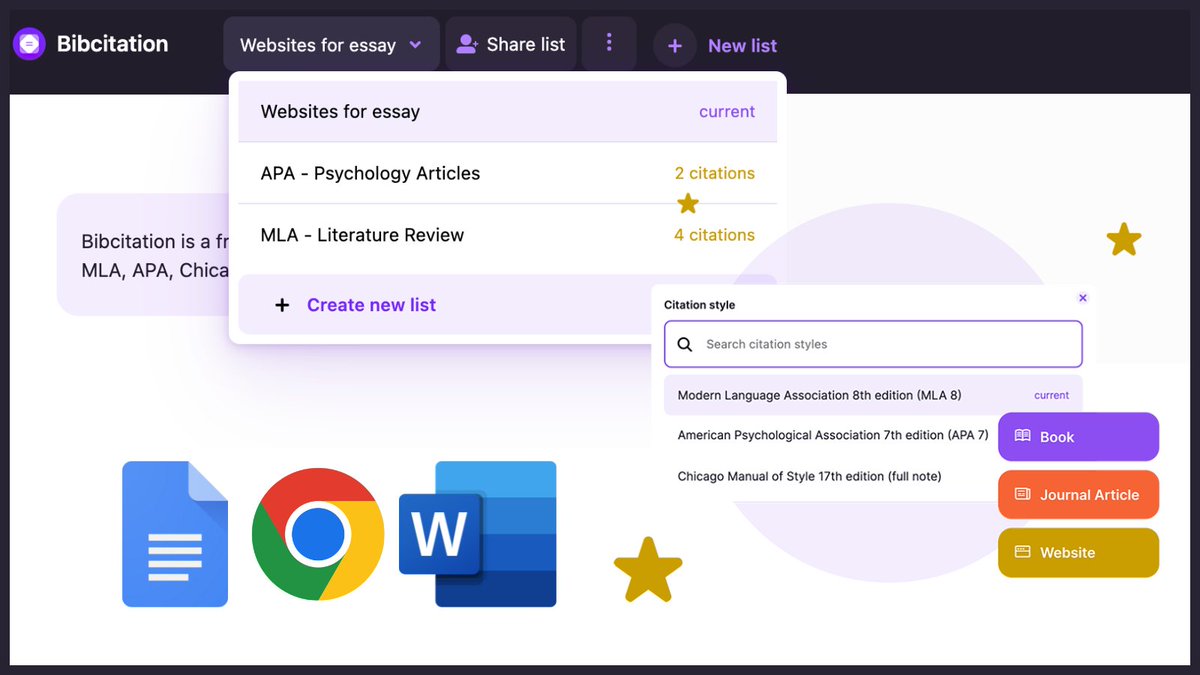Choose American Psychological Association 7th edition style
This screenshot has width=1200, height=675.
(x=832, y=435)
